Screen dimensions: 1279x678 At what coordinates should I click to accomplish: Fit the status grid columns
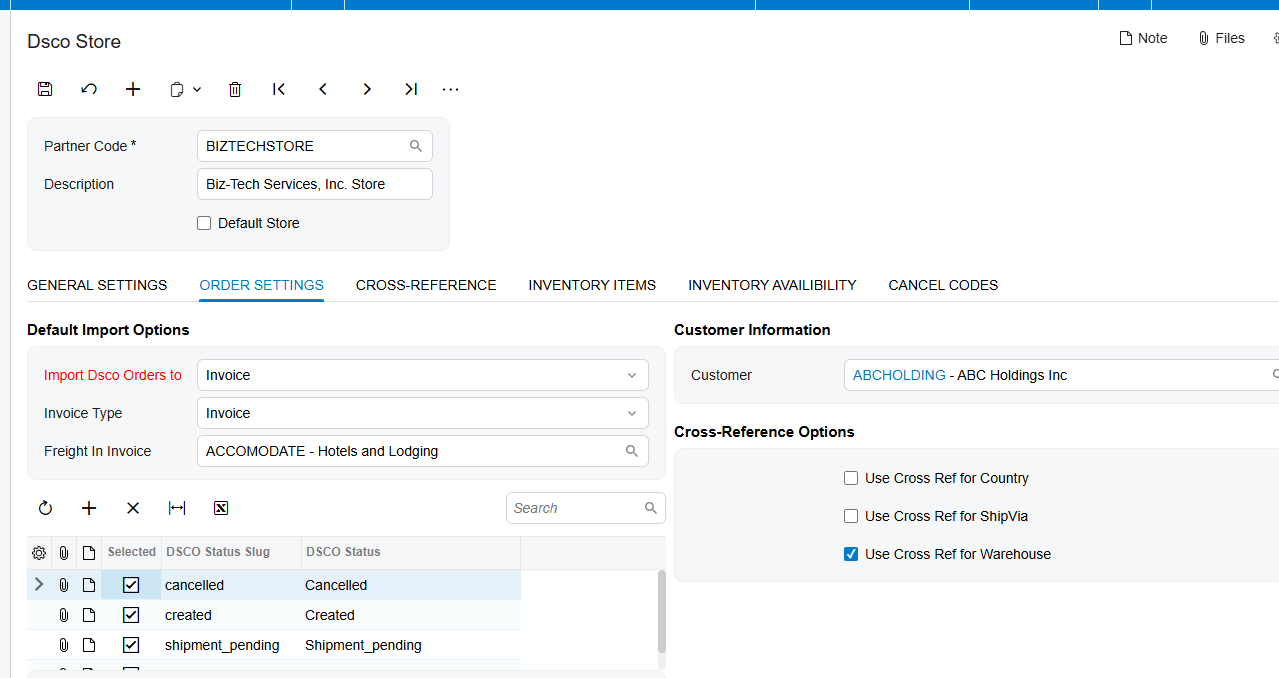click(177, 508)
